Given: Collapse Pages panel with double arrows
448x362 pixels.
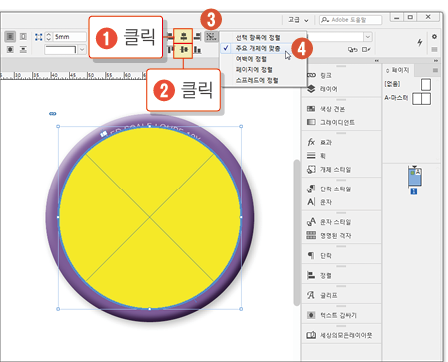Looking at the screenshot, I should coord(436,61).
